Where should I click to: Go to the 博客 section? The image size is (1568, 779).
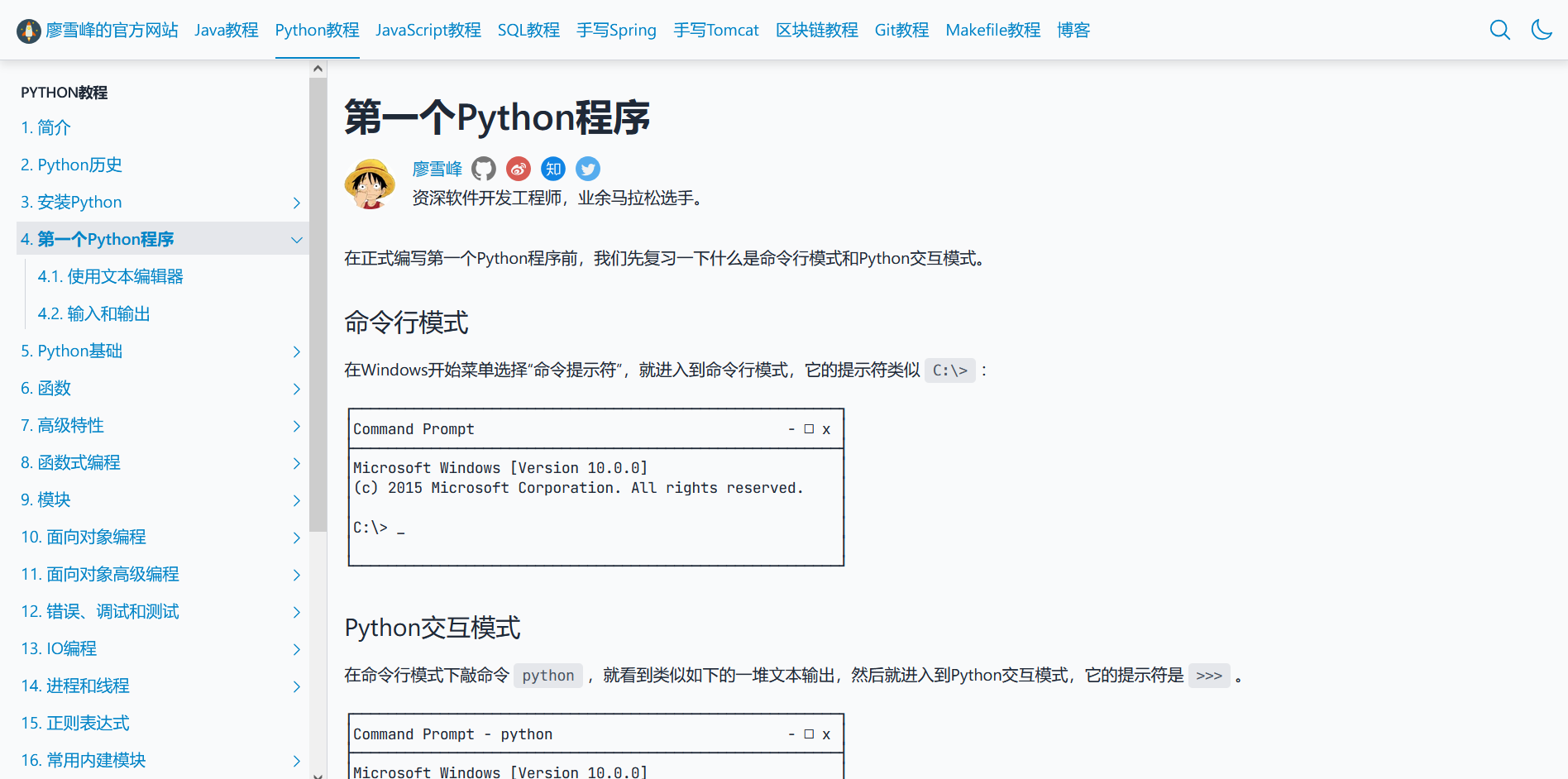pos(1073,30)
